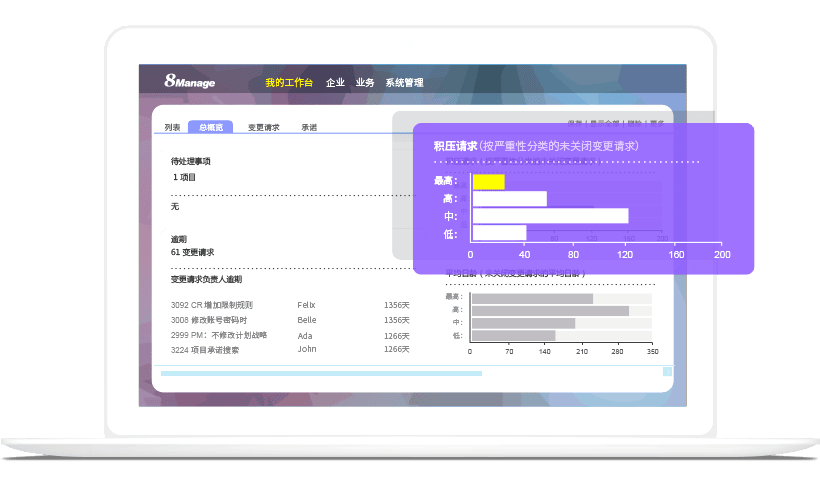The width and height of the screenshot is (820, 487).
Task: Click the gray 低 bar in average age chart
Action: (514, 335)
